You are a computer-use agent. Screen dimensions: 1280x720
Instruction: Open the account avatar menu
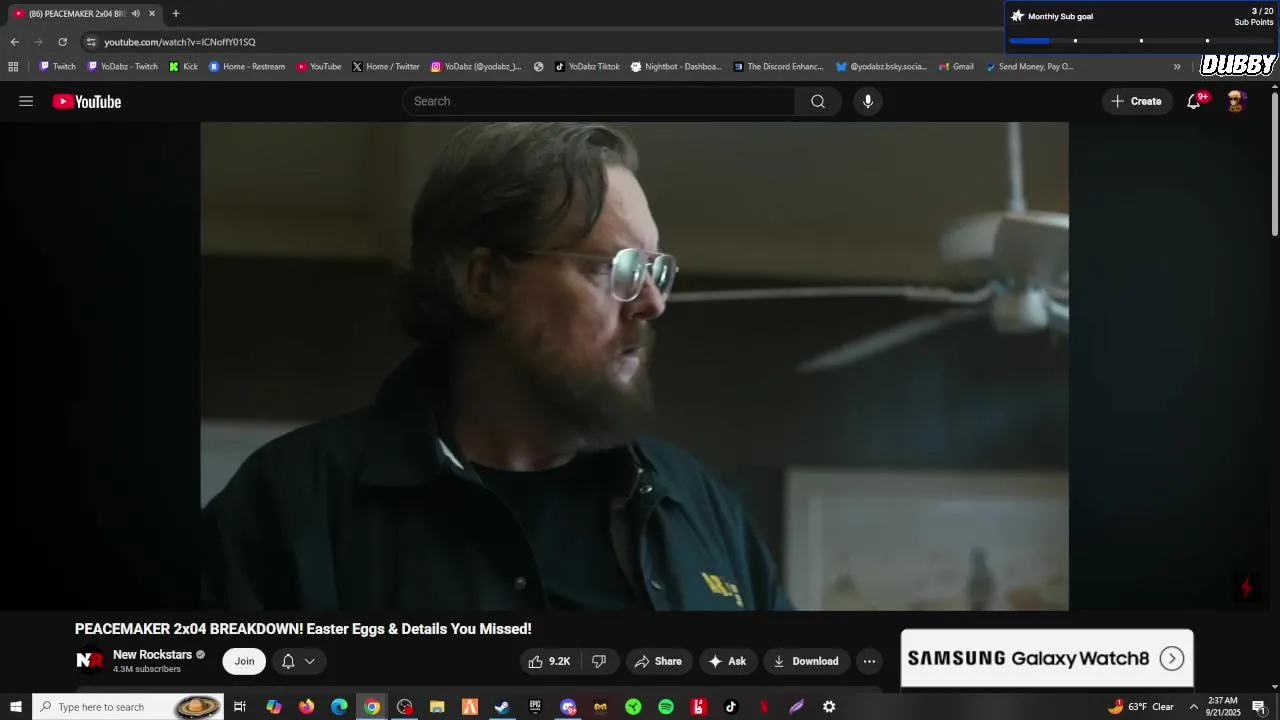tap(1236, 101)
